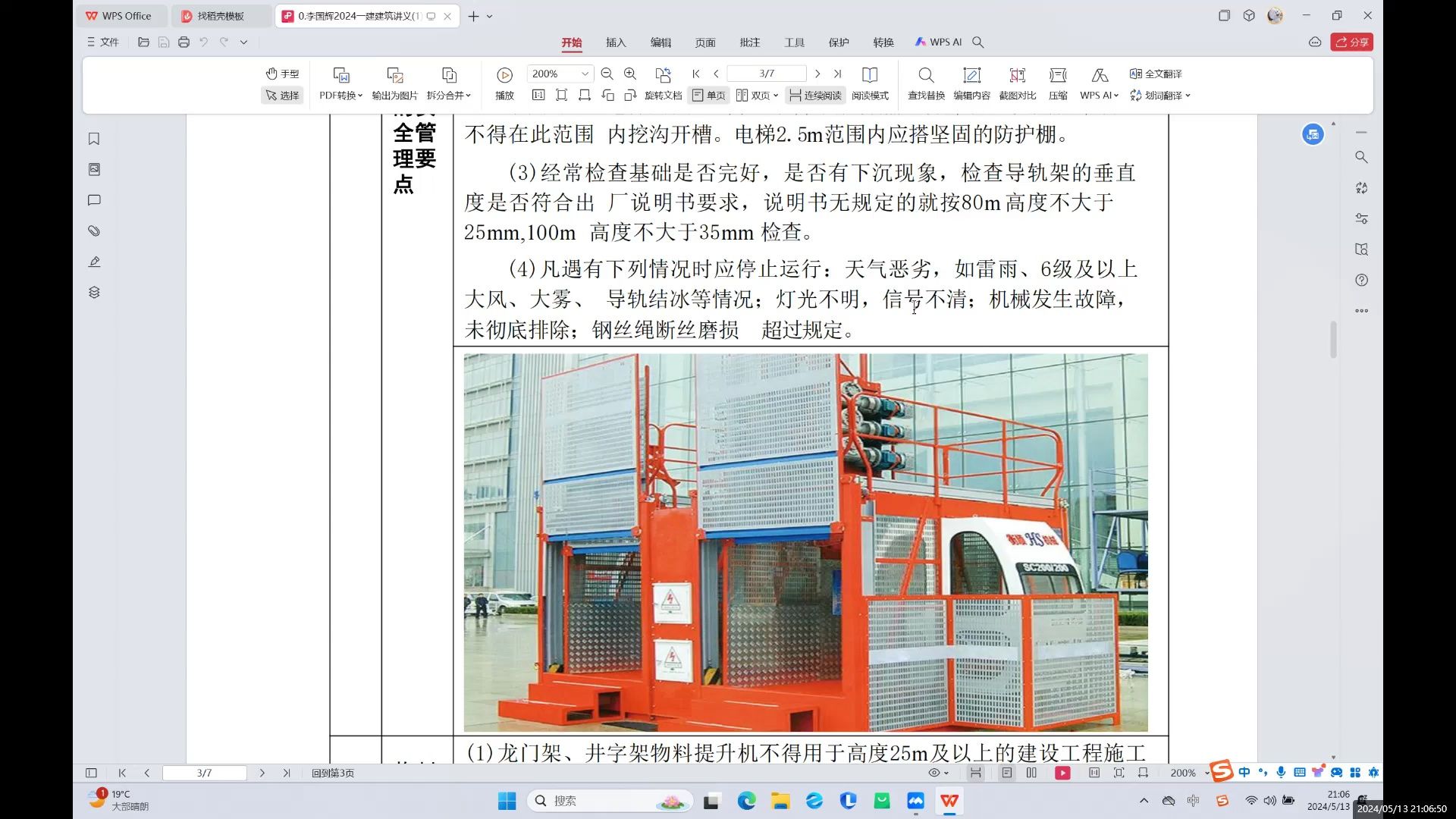Open 双页 view dropdown
The height and width of the screenshot is (819, 1456).
(x=757, y=96)
